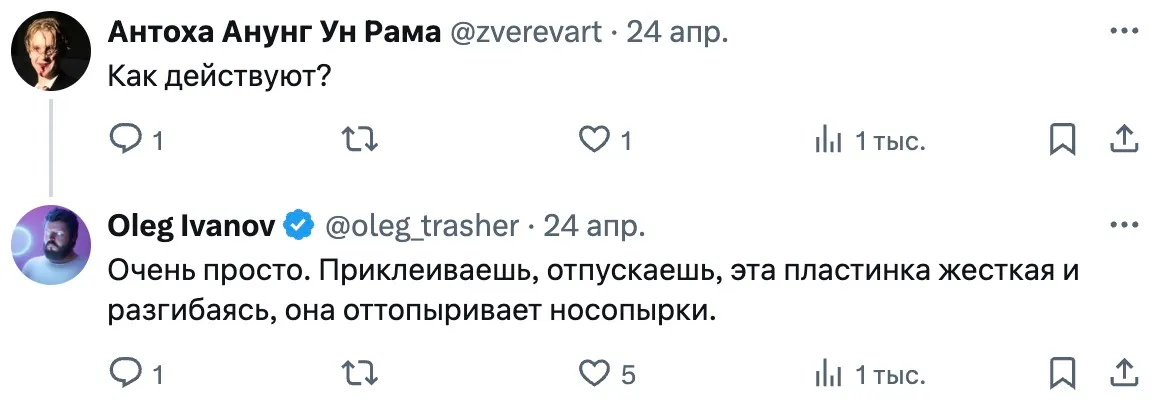Image resolution: width=1168 pixels, height=410 pixels.
Task: Reply to Антоха's tweet "Как действуют?"
Action: [125, 140]
